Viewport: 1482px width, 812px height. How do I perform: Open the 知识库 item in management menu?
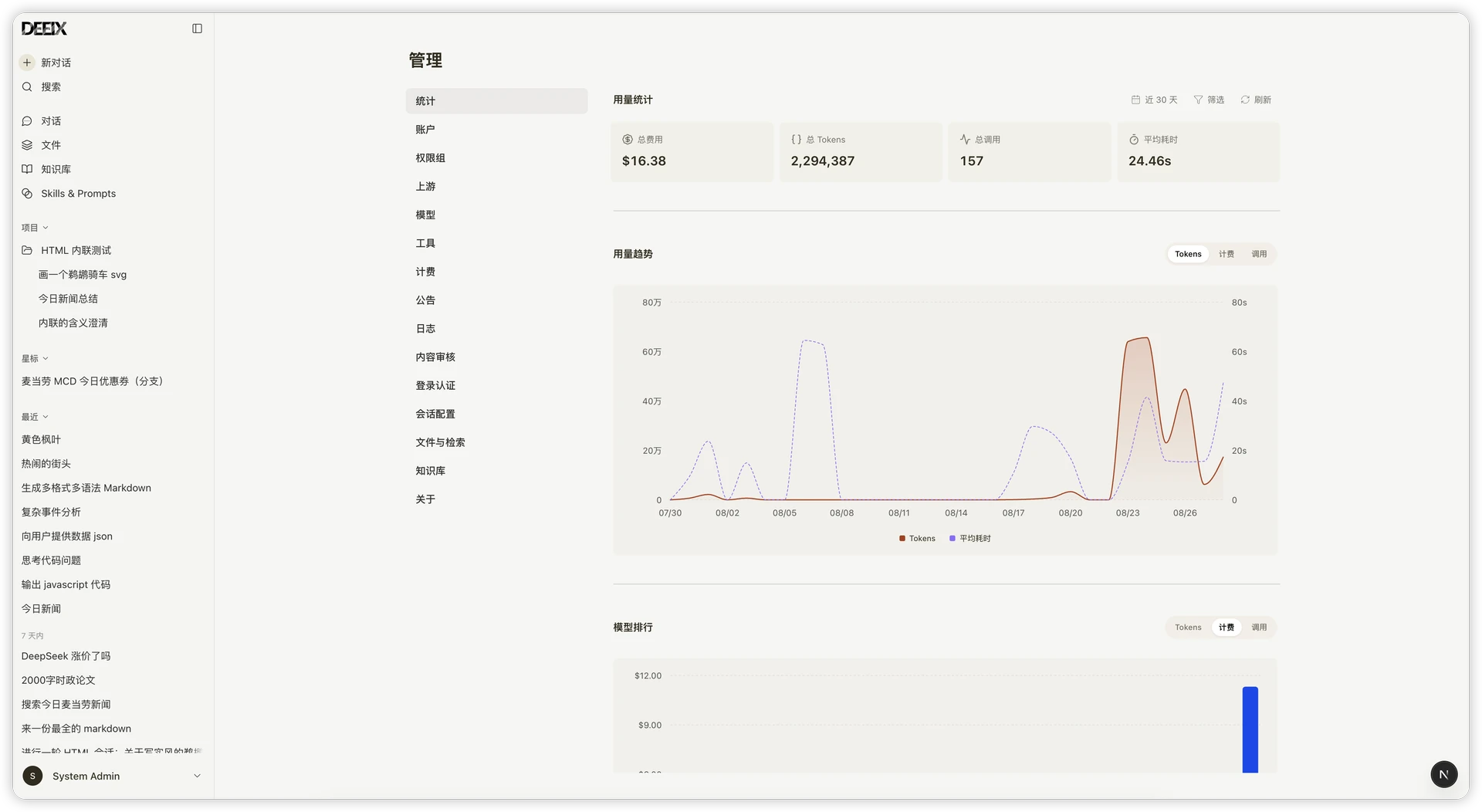coord(496,471)
